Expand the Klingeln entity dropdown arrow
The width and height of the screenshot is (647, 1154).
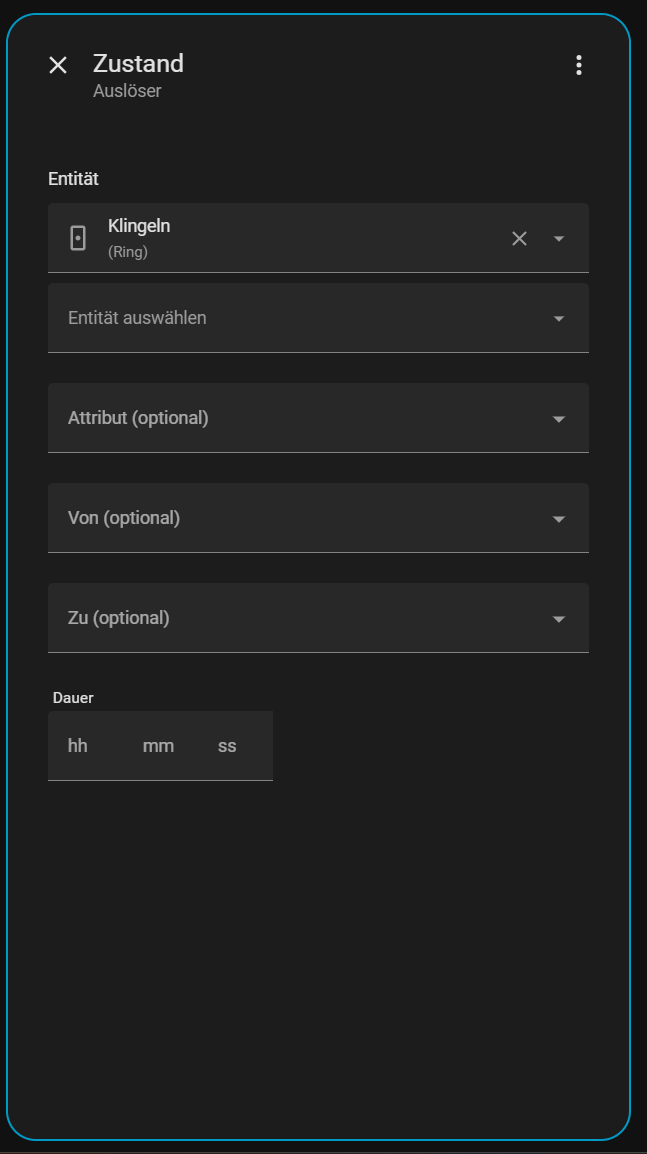coord(559,238)
